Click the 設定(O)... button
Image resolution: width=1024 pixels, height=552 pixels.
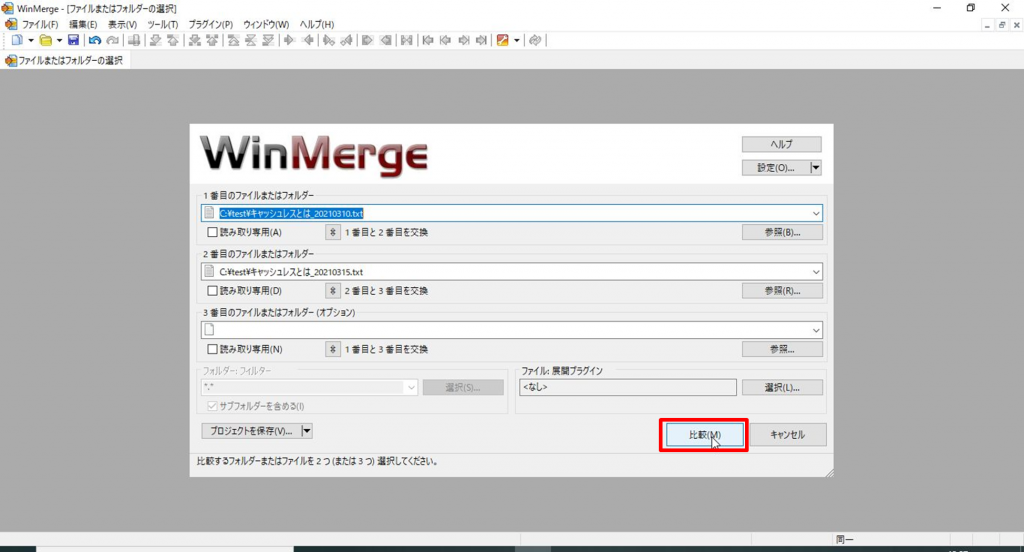[775, 168]
